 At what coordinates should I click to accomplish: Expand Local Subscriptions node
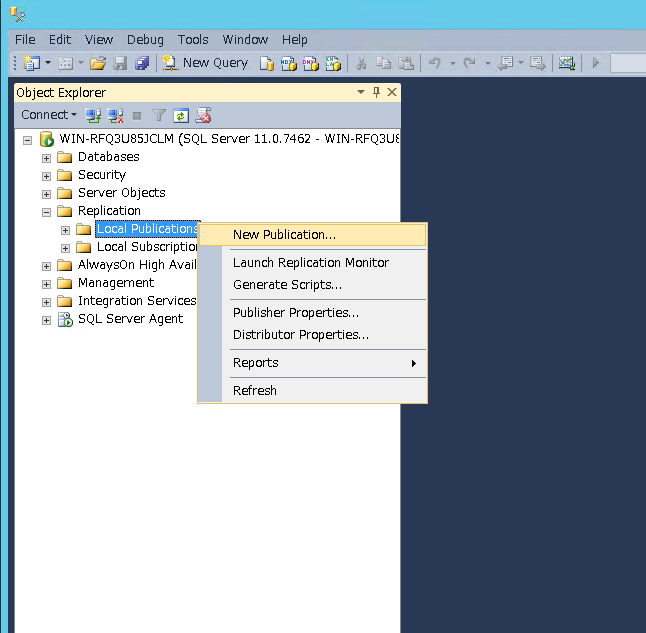(x=65, y=249)
